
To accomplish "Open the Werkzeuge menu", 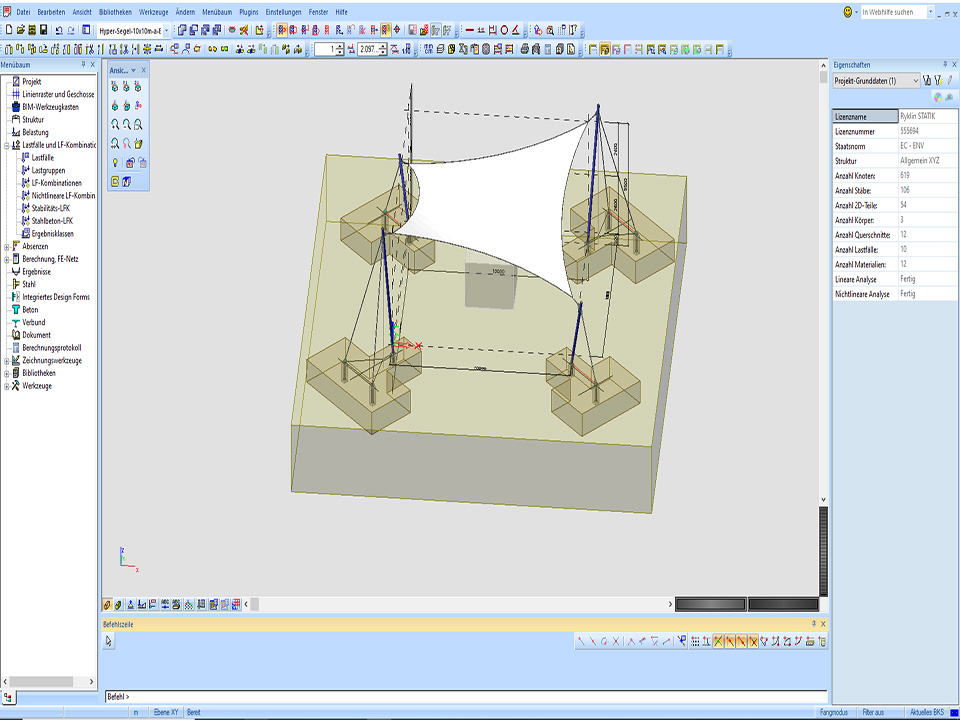I will (153, 11).
